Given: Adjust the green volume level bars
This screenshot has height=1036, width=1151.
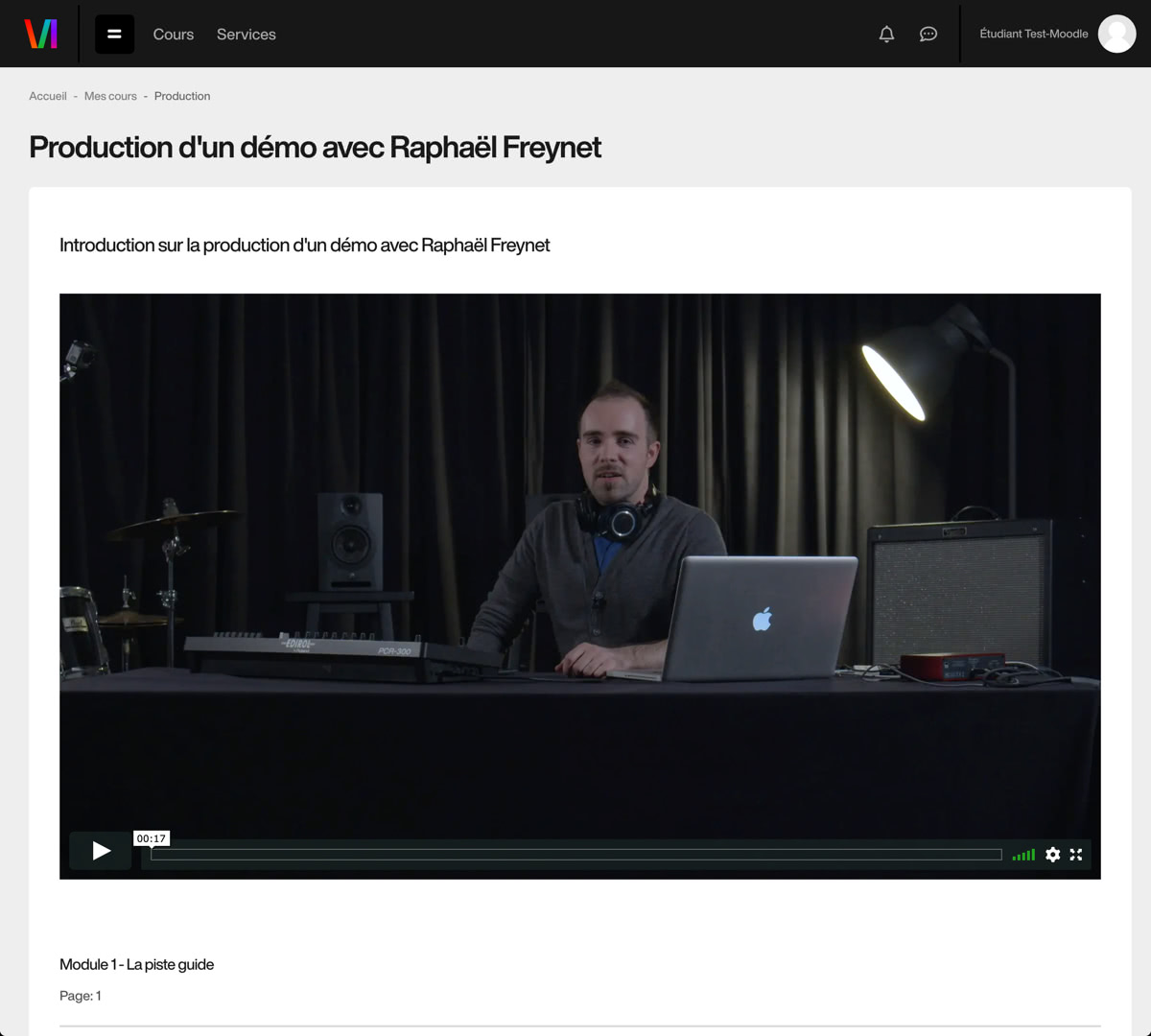Looking at the screenshot, I should click(1023, 855).
